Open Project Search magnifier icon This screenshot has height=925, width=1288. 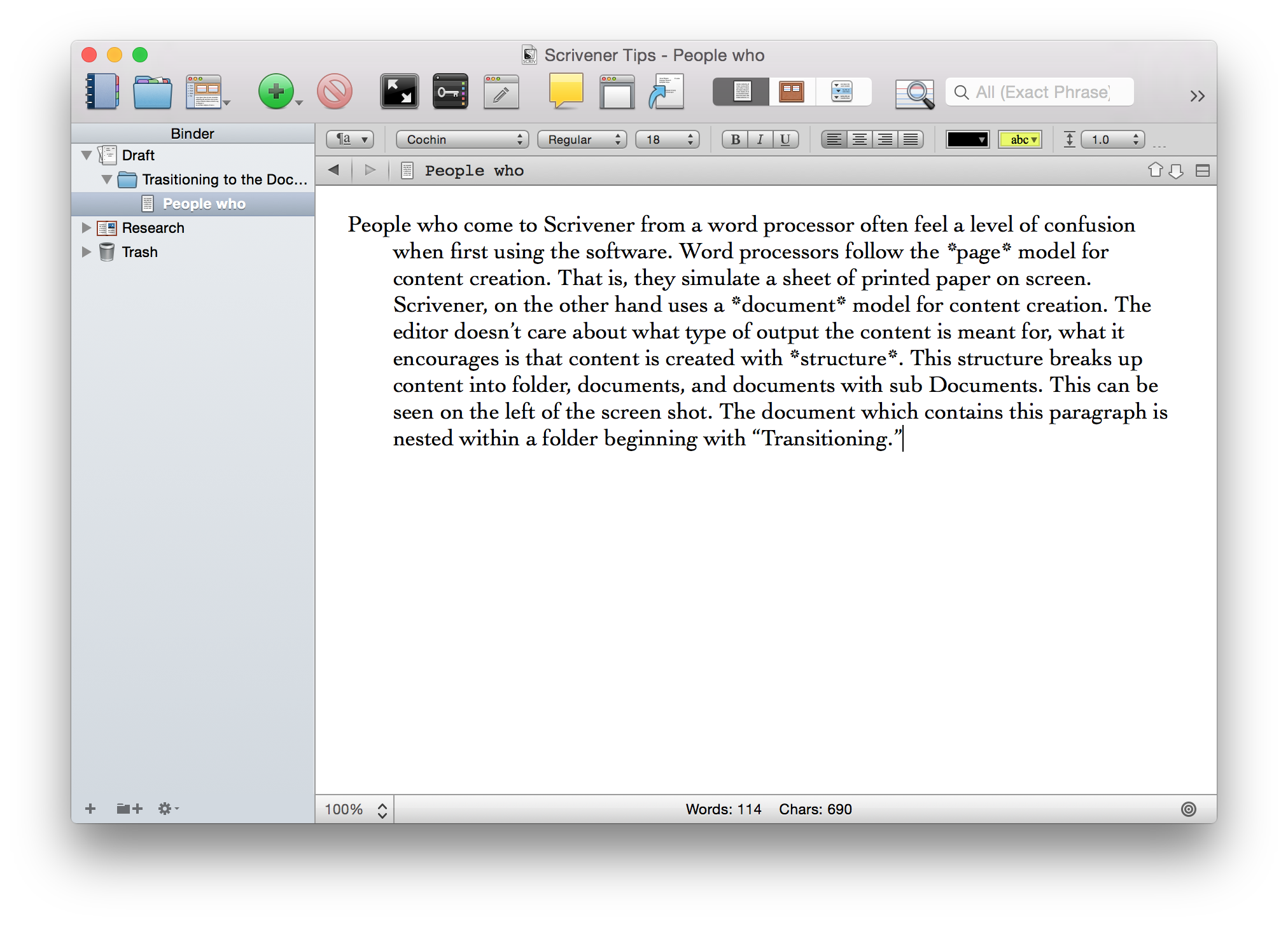914,94
